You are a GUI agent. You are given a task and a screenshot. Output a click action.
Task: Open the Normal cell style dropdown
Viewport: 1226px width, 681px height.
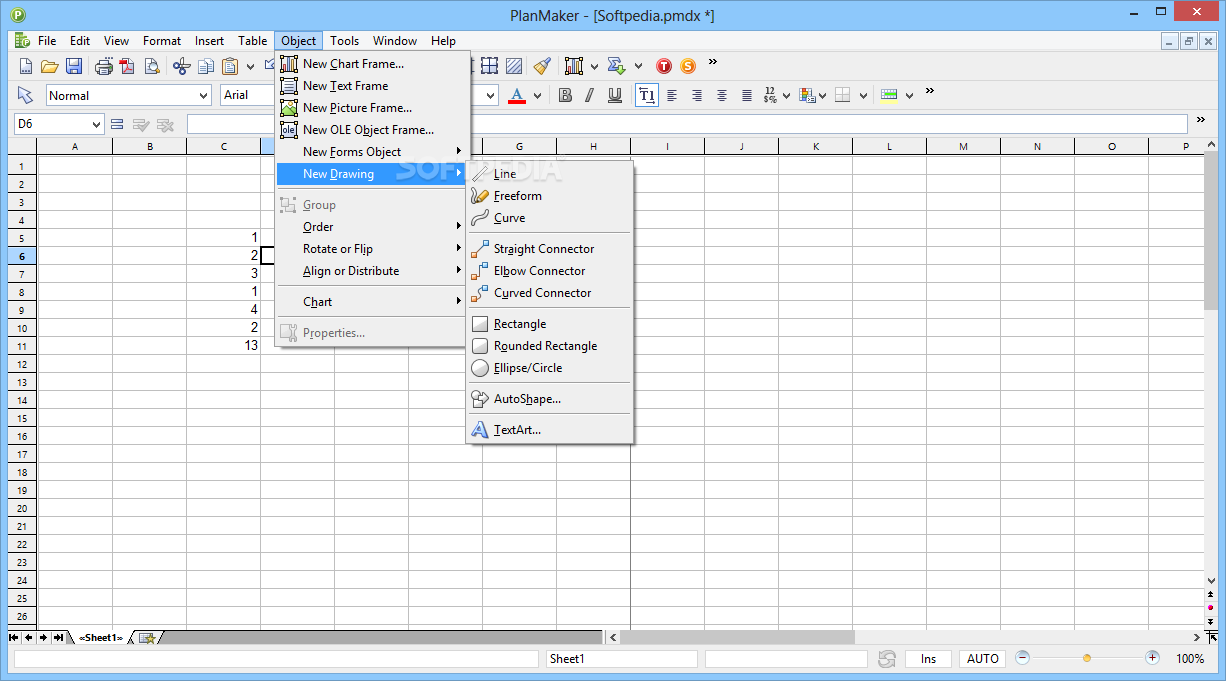coord(203,95)
